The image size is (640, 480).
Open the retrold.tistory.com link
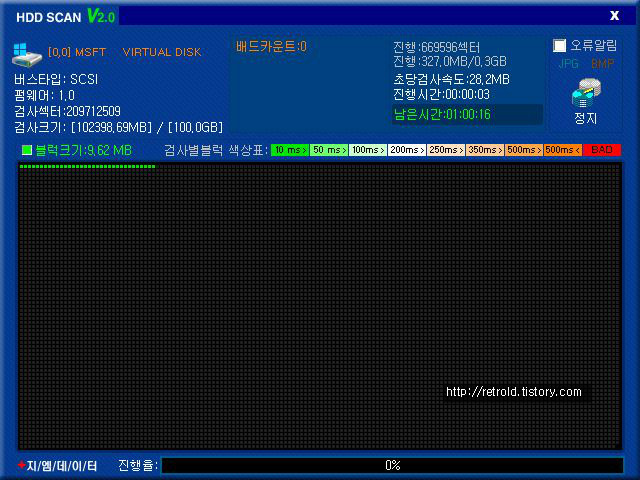coord(513,392)
